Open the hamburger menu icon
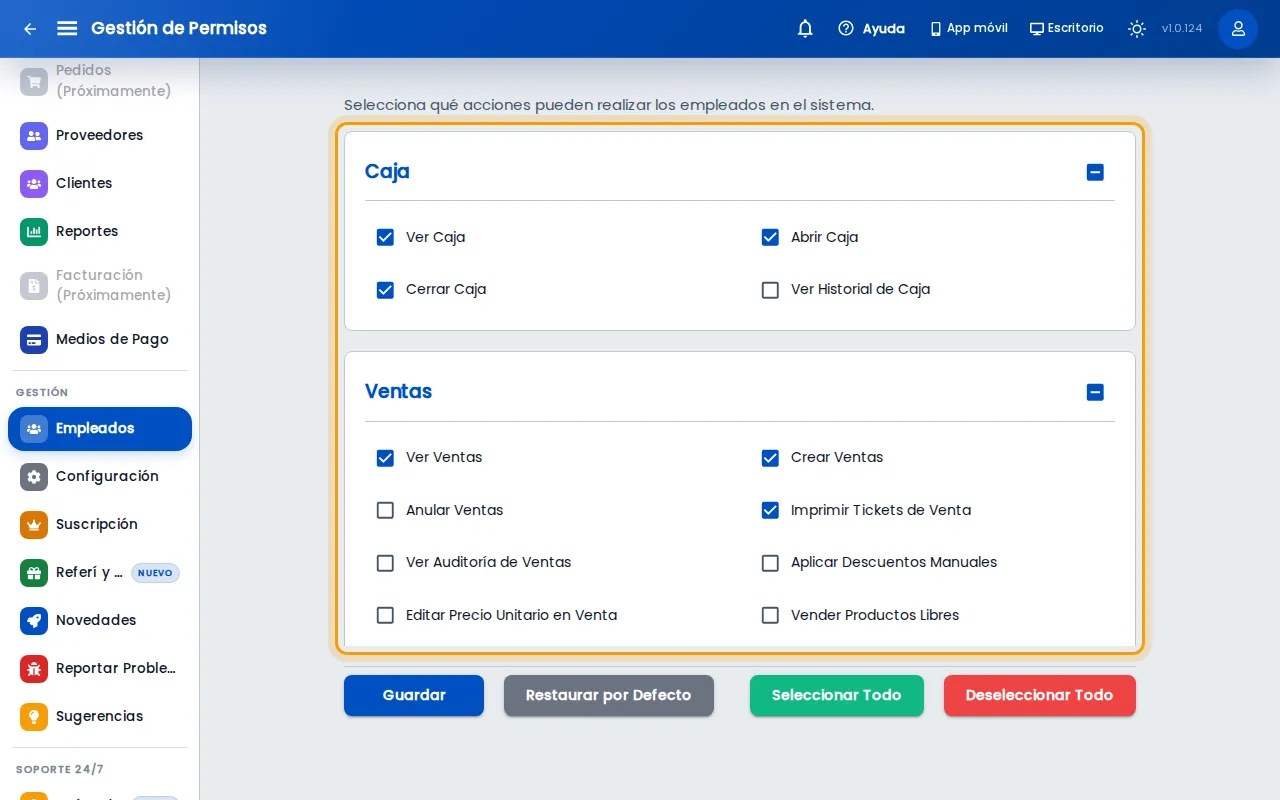Screen dimensions: 1280x800 click(67, 29)
